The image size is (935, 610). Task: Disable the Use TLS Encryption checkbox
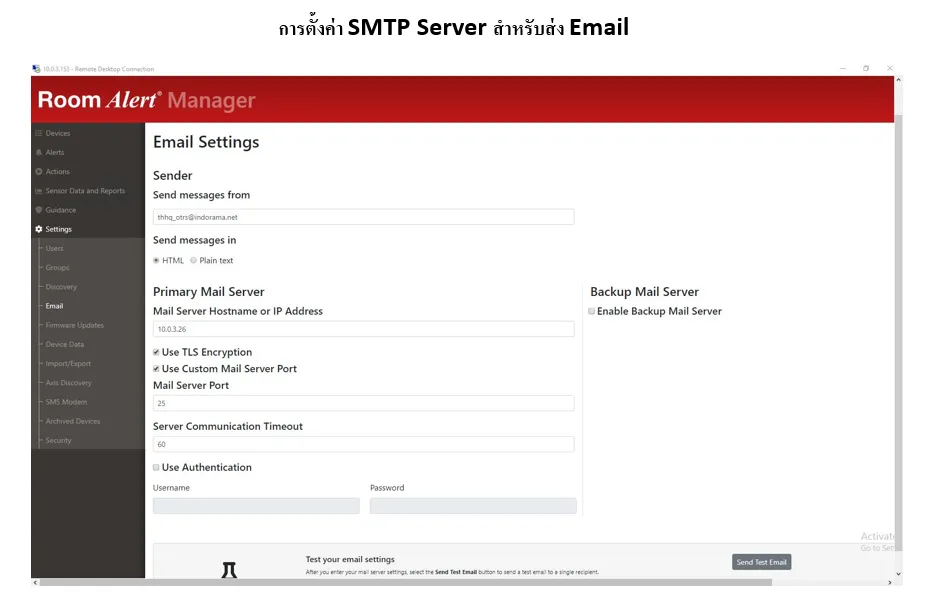point(156,352)
